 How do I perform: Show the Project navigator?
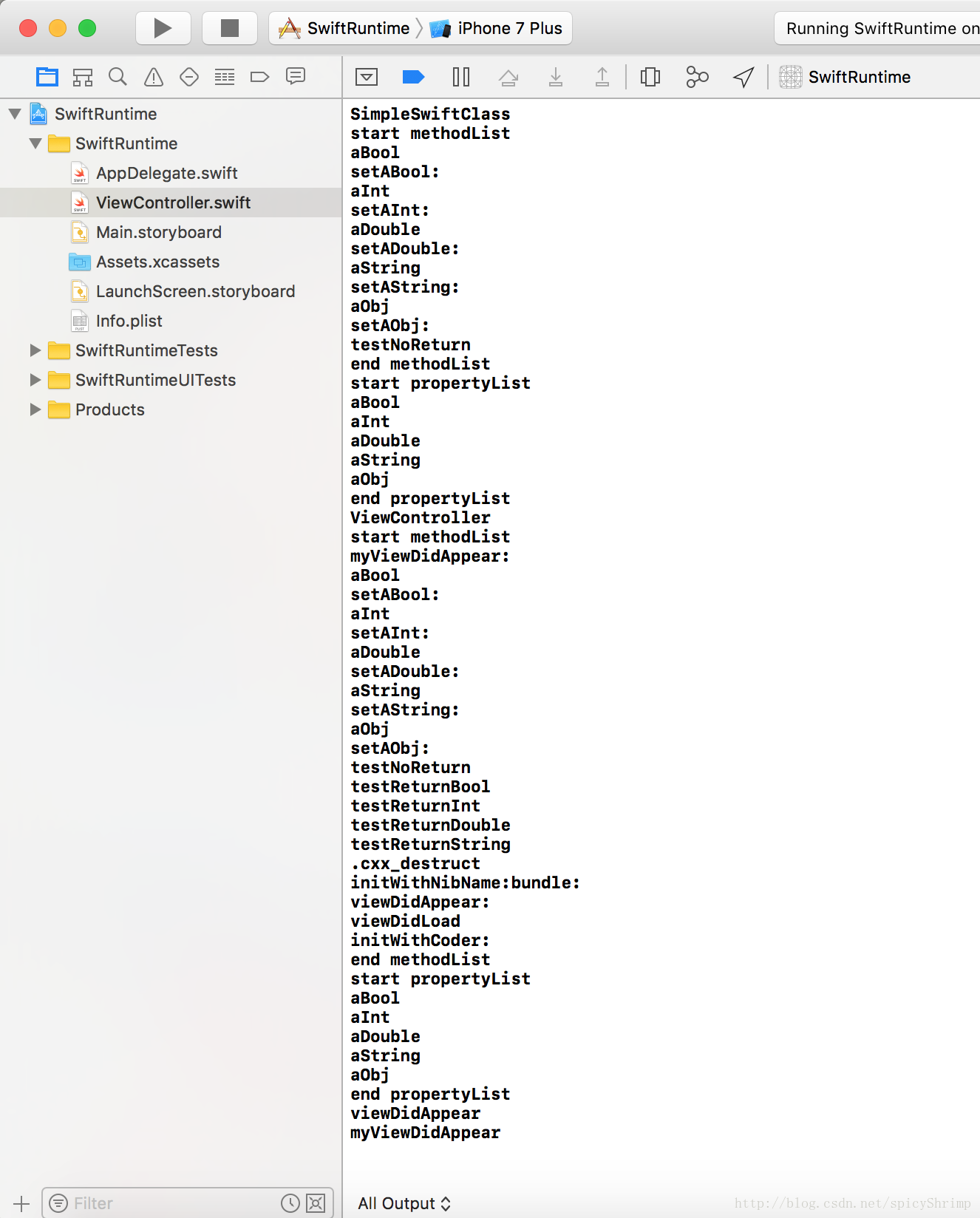click(x=47, y=77)
